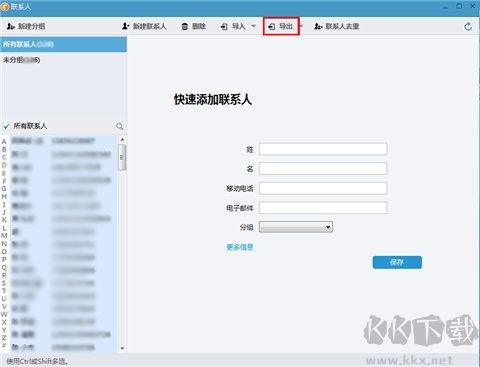
Task: Click the 姓 input field
Action: pyautogui.click(x=323, y=149)
